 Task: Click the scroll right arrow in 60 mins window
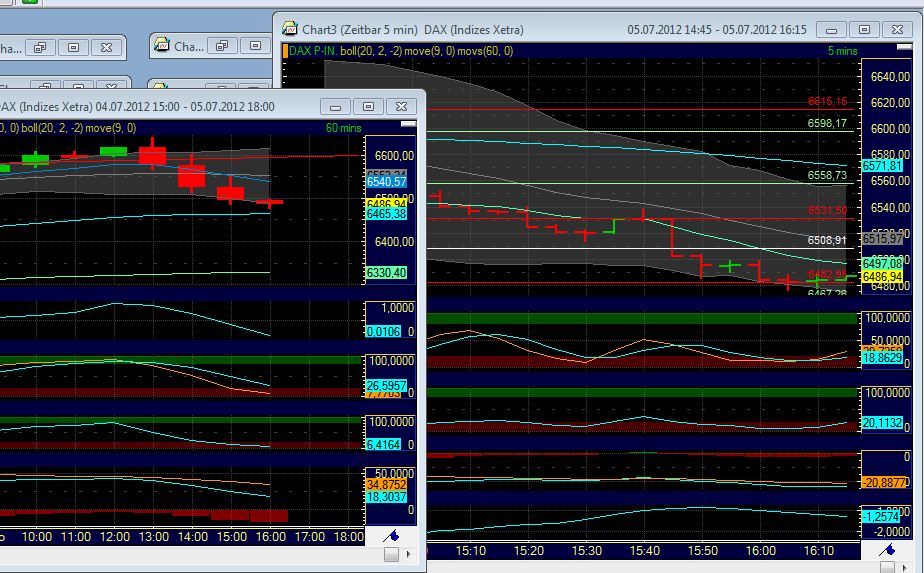pyautogui.click(x=408, y=554)
